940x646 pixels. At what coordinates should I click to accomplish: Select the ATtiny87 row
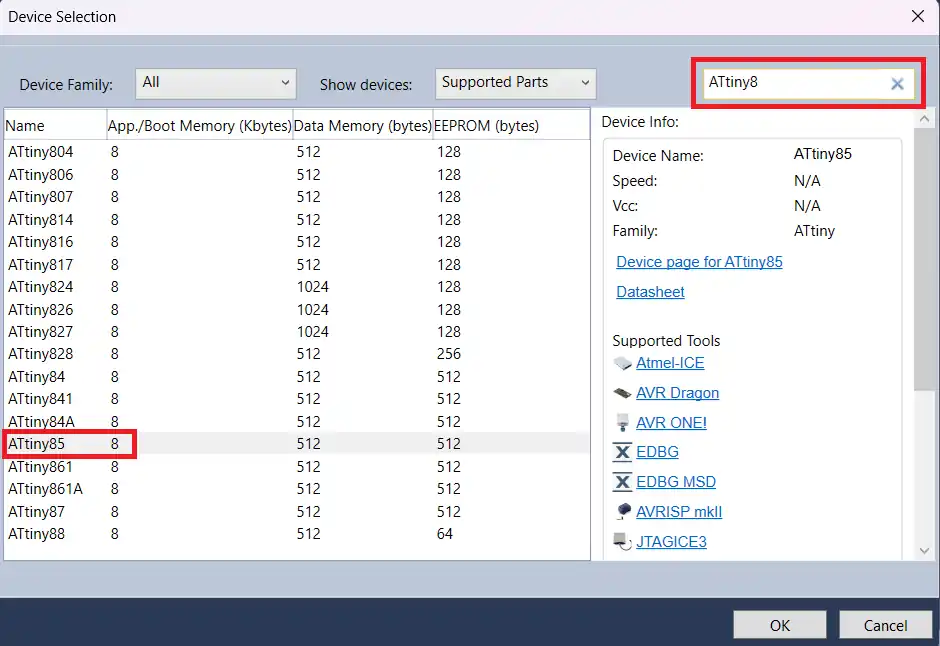tap(297, 512)
